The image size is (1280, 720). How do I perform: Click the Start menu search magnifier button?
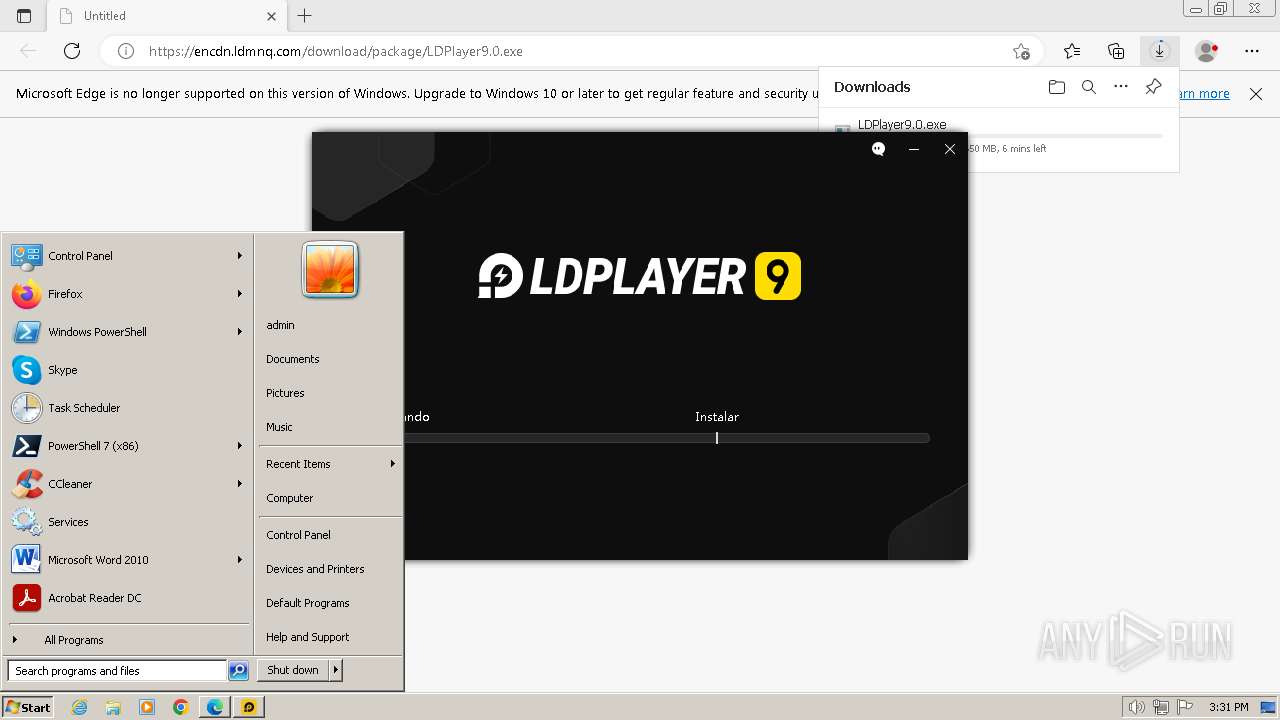click(238, 671)
